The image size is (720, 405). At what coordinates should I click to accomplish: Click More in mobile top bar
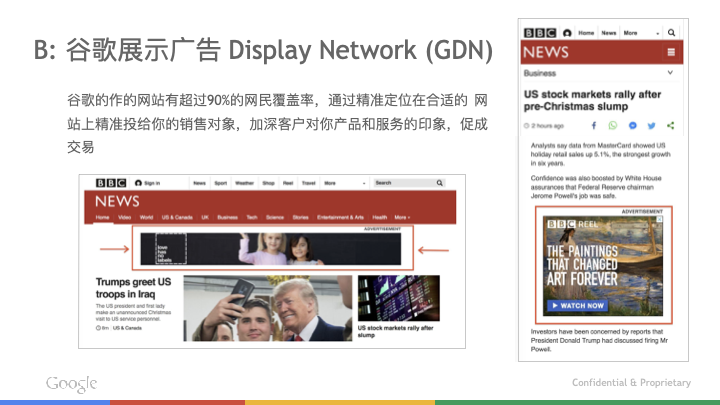point(630,33)
